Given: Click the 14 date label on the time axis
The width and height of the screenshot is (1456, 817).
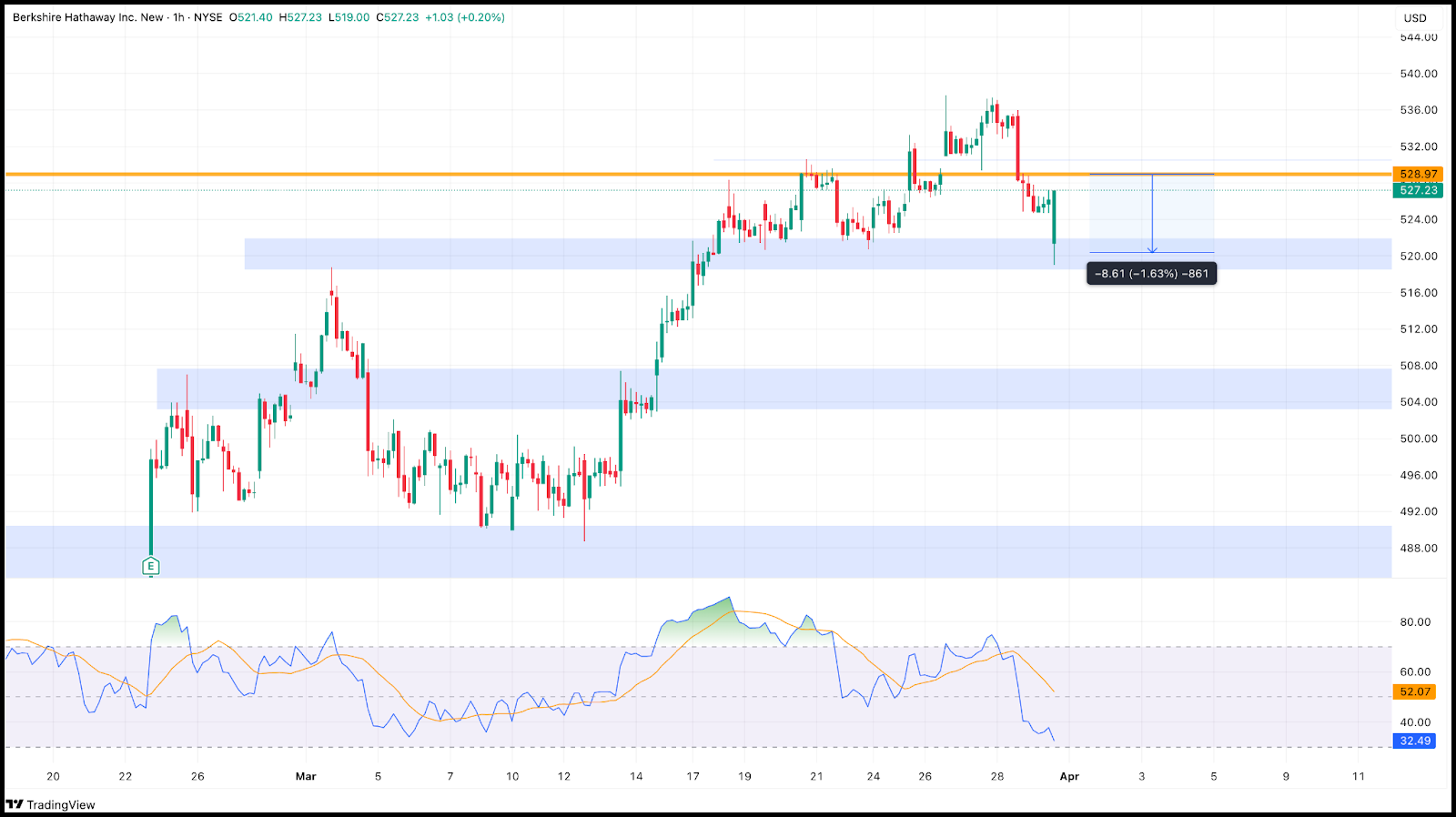Looking at the screenshot, I should click(636, 776).
